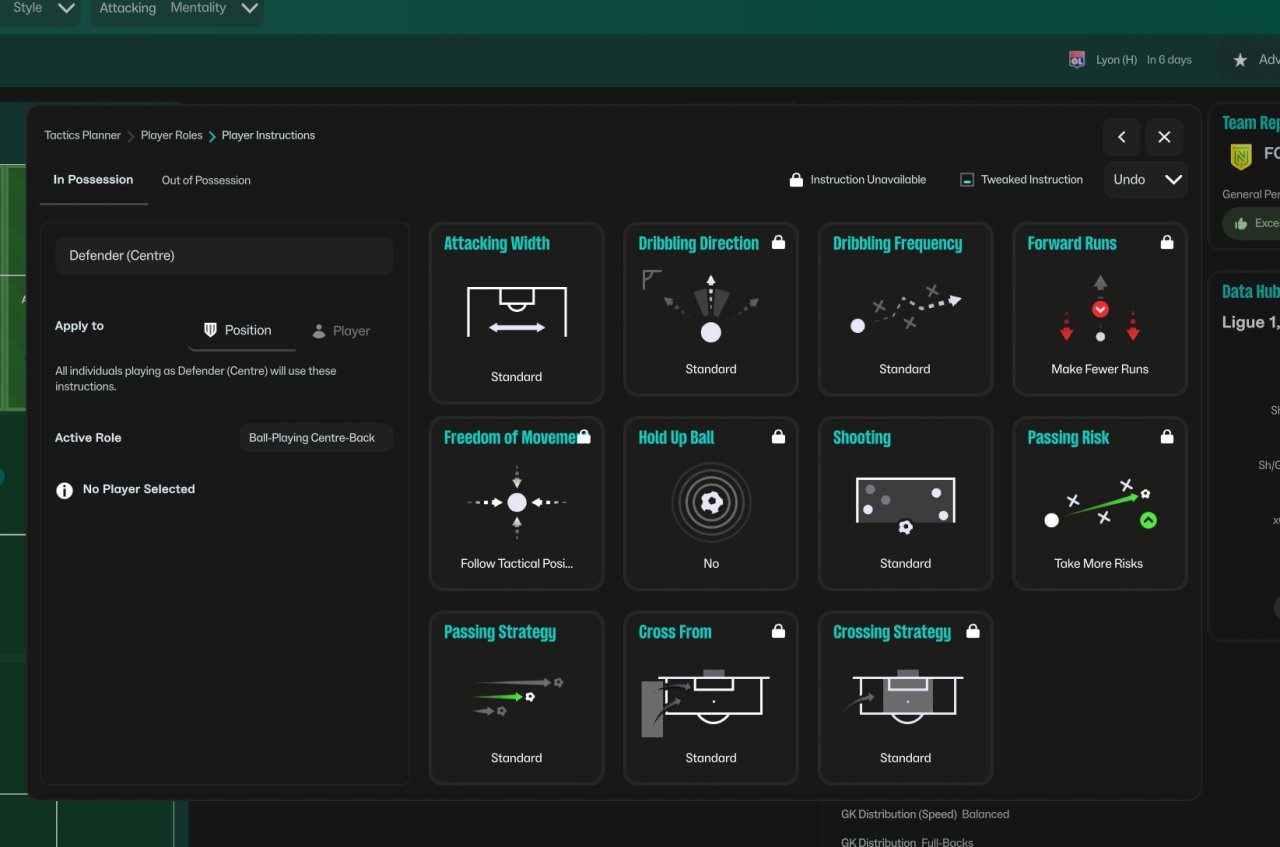Click the Passing Strategy arrows diagram
The width and height of the screenshot is (1280, 847).
[x=516, y=697]
